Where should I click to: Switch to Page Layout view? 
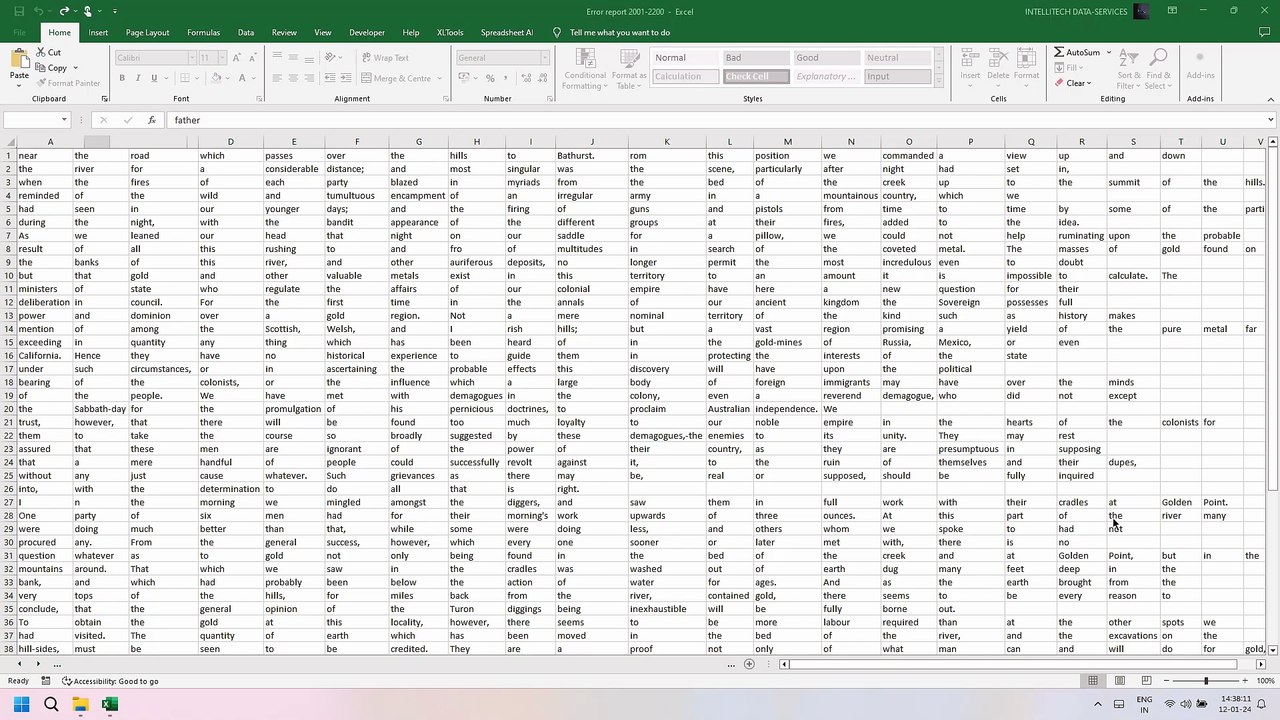1119,681
